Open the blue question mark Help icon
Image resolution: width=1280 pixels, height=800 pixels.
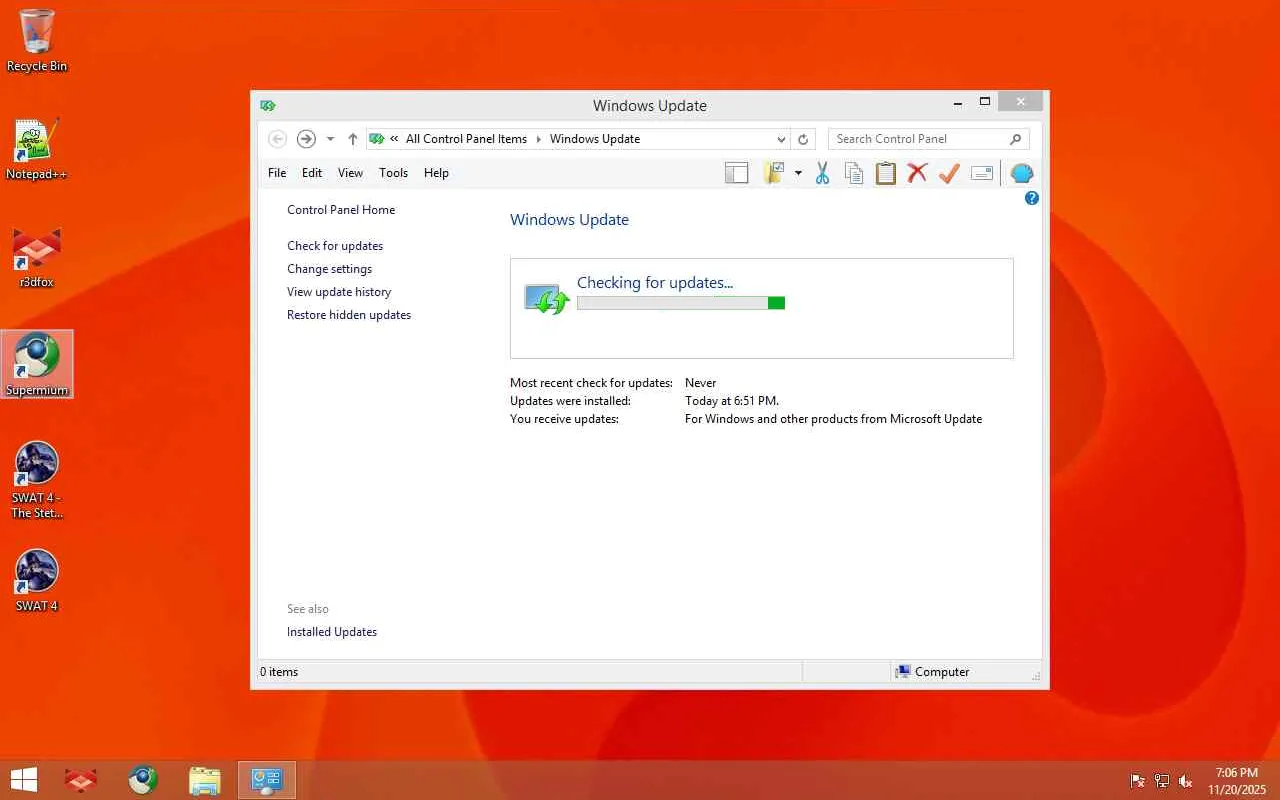(1032, 198)
